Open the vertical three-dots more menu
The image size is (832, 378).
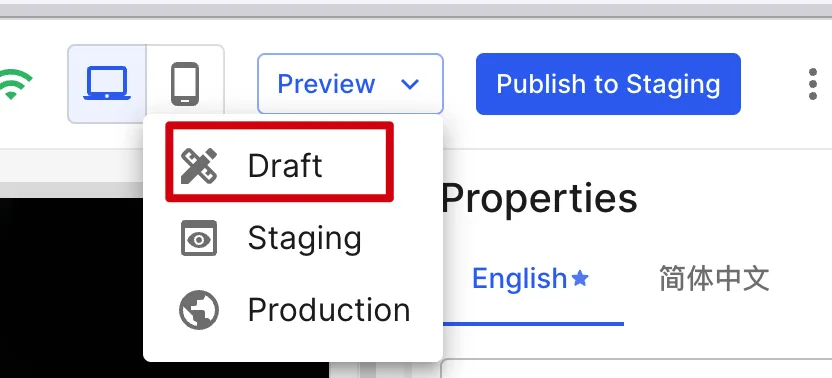[x=812, y=84]
